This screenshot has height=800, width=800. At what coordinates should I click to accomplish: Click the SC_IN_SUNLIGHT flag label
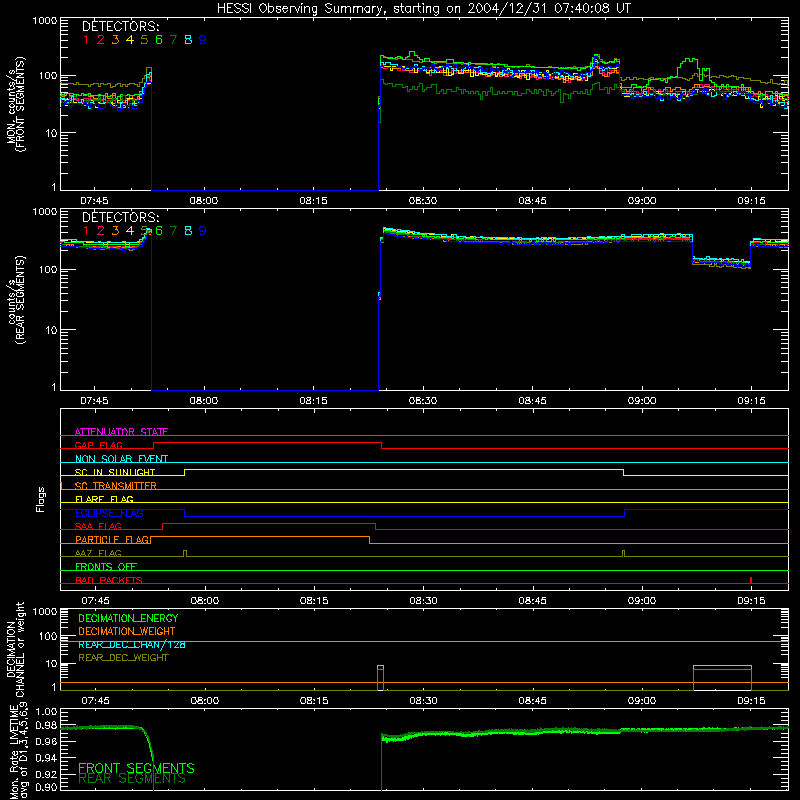point(115,472)
